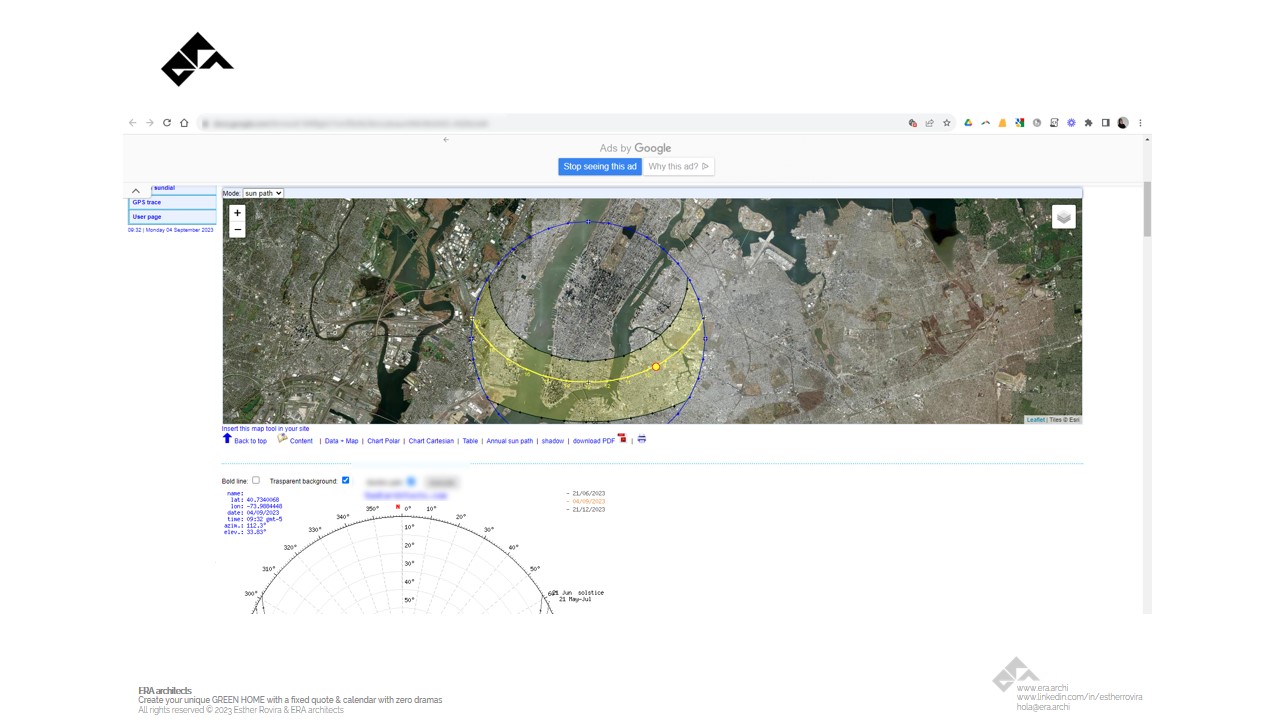Click the yellow sun position marker
The width and height of the screenshot is (1280, 720).
(656, 367)
